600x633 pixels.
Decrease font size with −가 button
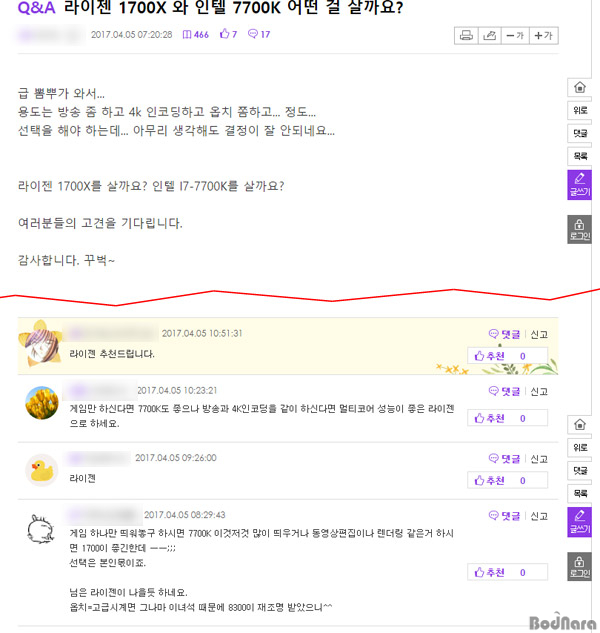pyautogui.click(x=515, y=36)
